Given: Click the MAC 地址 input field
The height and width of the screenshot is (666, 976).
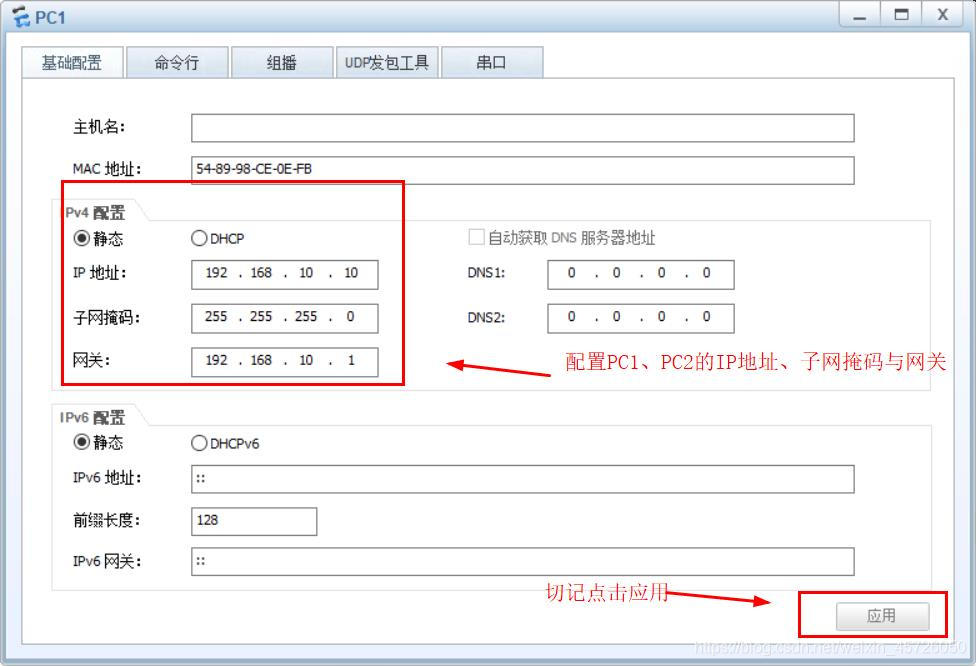Looking at the screenshot, I should pyautogui.click(x=522, y=170).
